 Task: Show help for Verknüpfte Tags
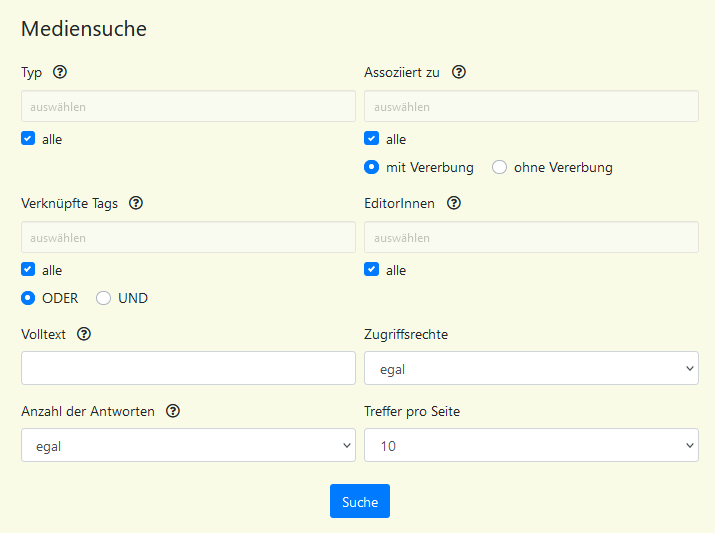tap(136, 203)
